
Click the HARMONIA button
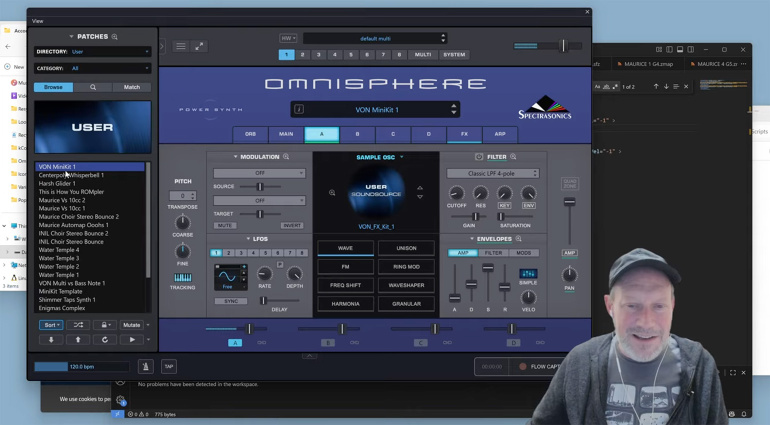click(x=345, y=304)
